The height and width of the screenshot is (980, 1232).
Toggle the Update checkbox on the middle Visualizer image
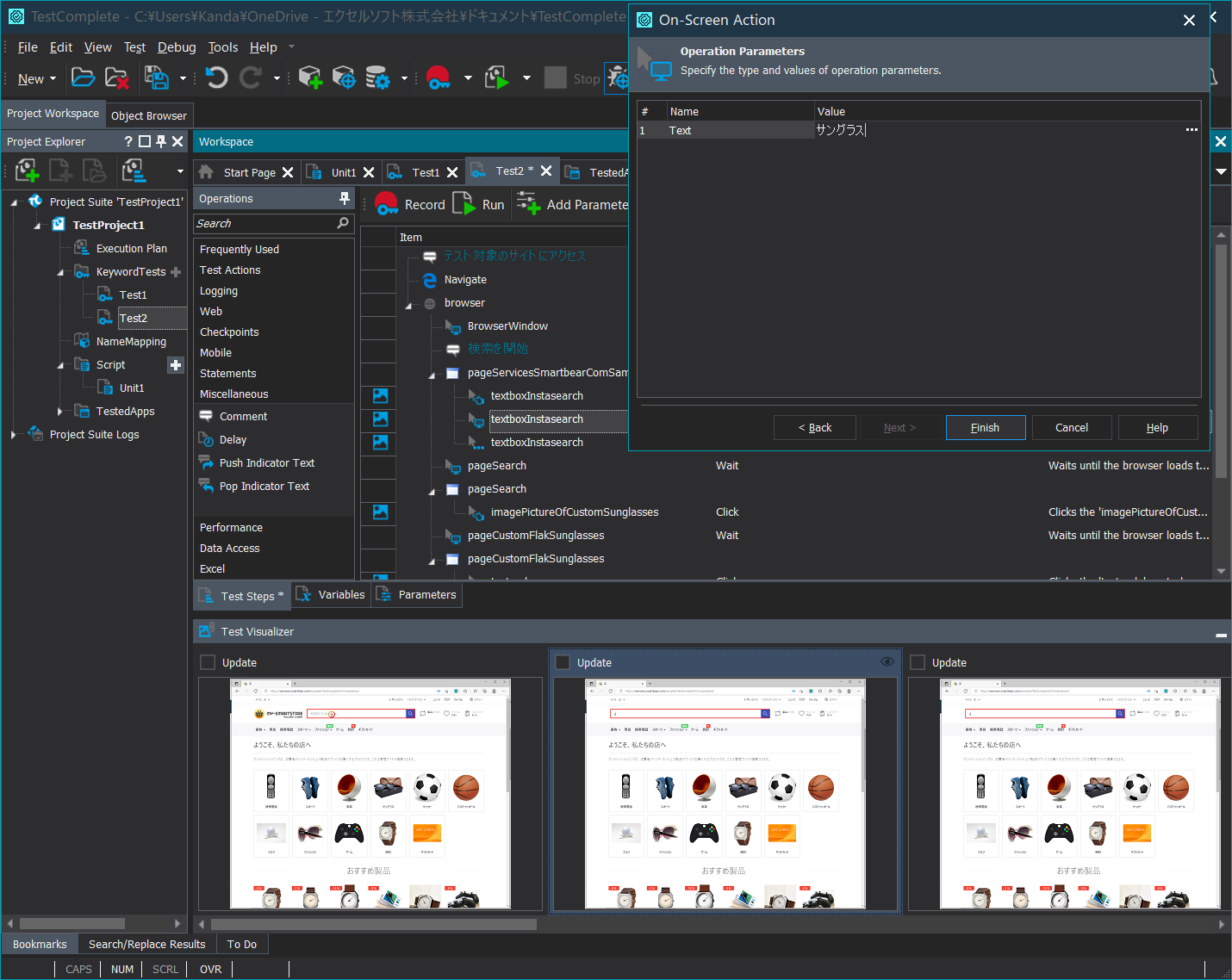(x=562, y=662)
